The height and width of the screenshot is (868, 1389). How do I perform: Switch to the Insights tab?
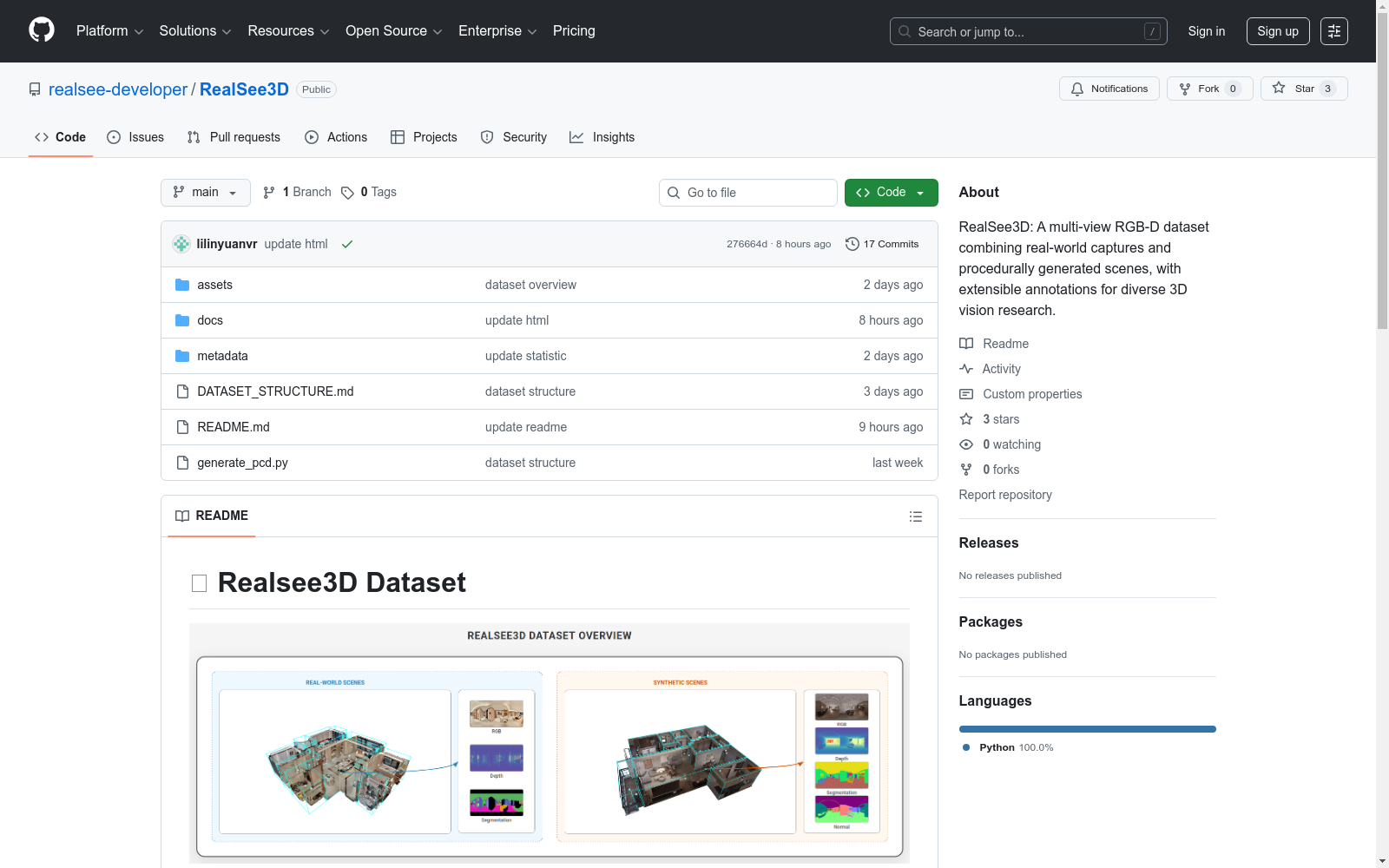[602, 137]
